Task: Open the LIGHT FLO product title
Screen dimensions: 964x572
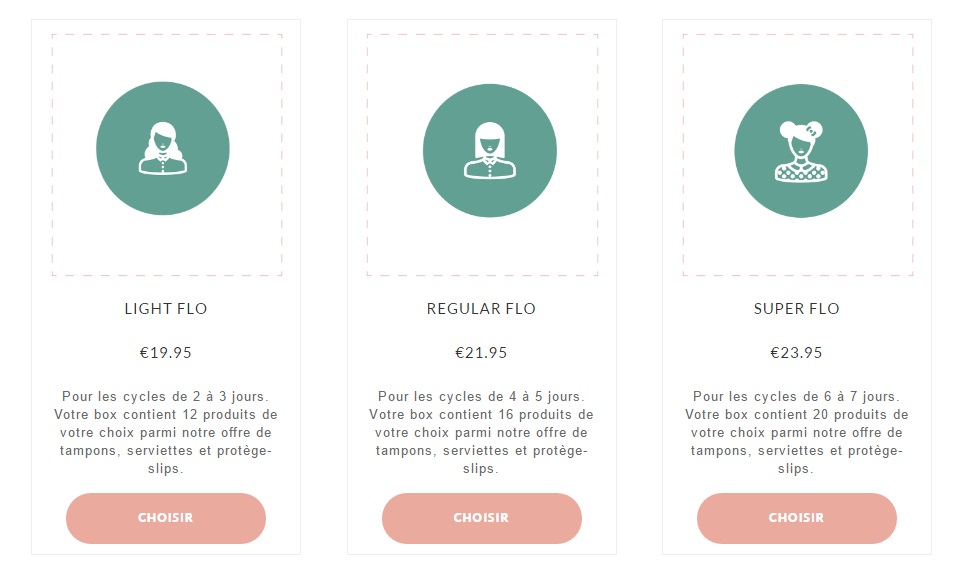Action: [x=166, y=309]
